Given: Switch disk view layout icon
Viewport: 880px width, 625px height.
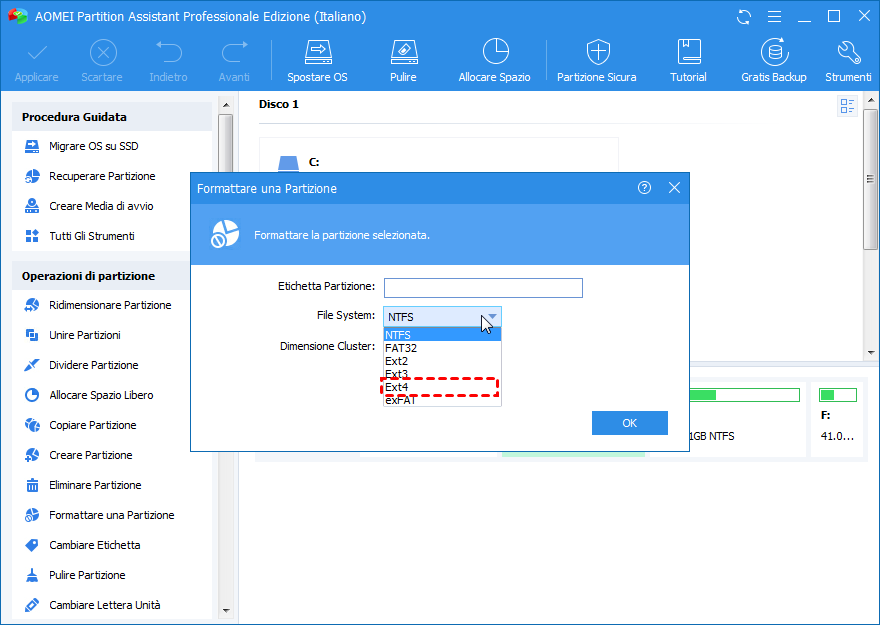Looking at the screenshot, I should [x=847, y=105].
